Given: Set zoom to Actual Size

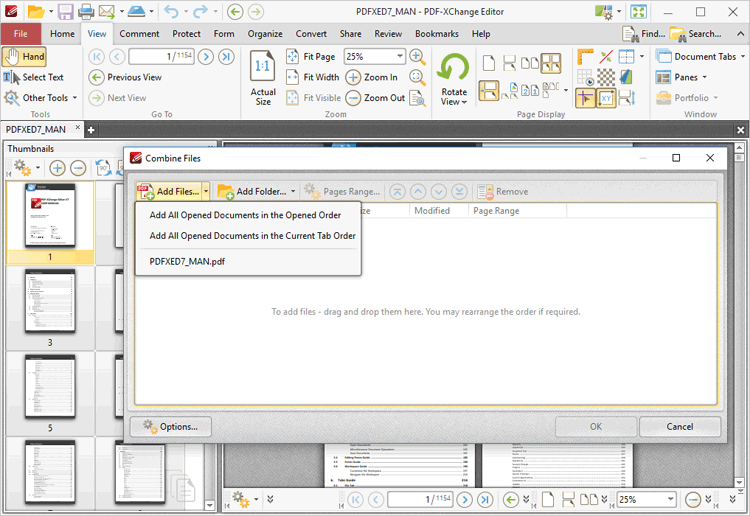Looking at the screenshot, I should (x=263, y=77).
